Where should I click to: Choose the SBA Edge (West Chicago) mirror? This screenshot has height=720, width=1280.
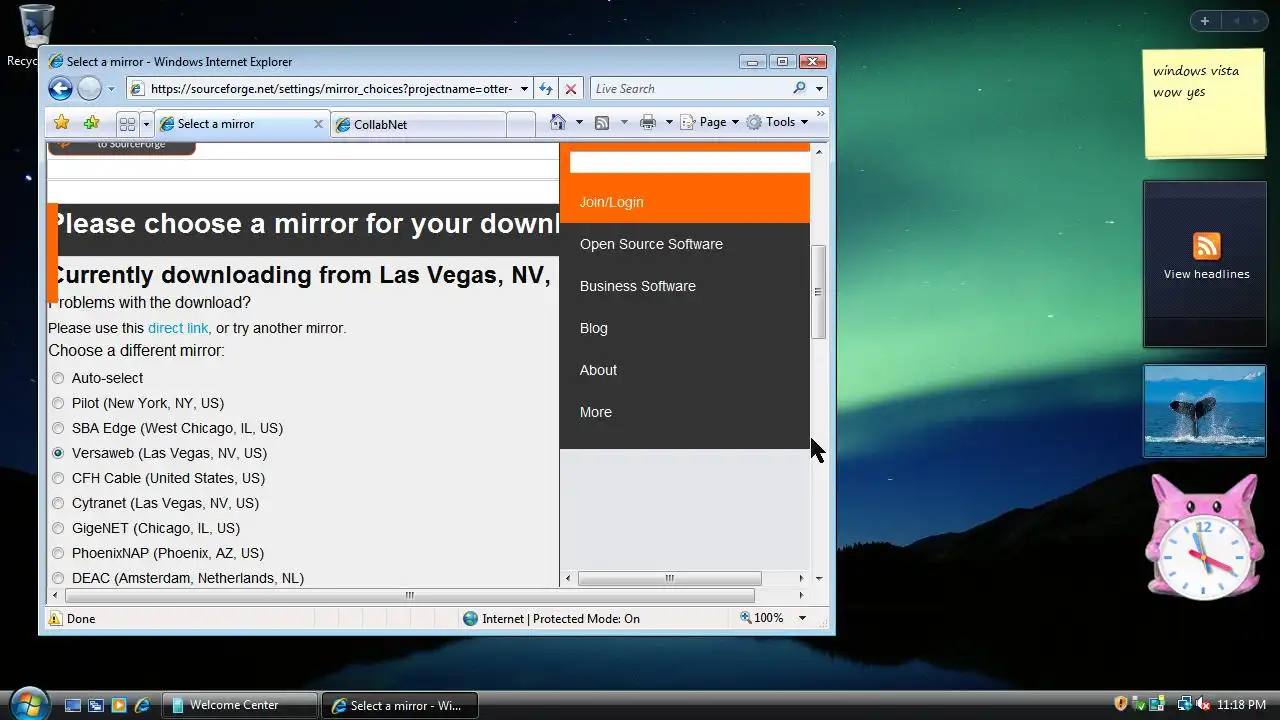(x=58, y=428)
